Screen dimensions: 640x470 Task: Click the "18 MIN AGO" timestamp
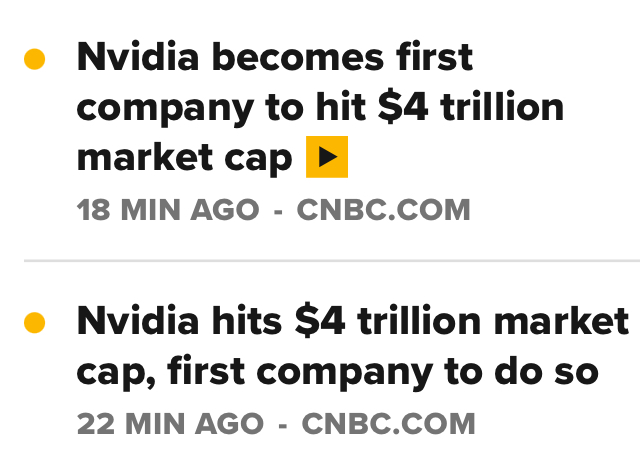click(167, 211)
